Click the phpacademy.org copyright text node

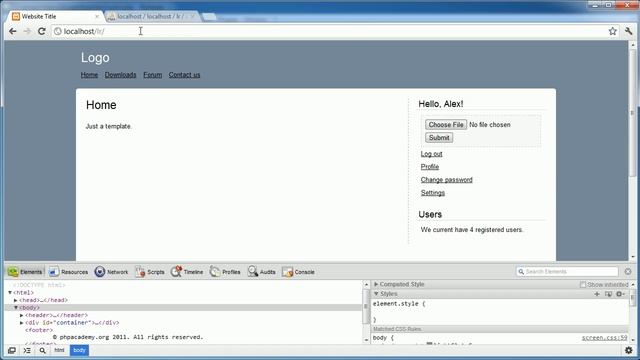point(128,337)
